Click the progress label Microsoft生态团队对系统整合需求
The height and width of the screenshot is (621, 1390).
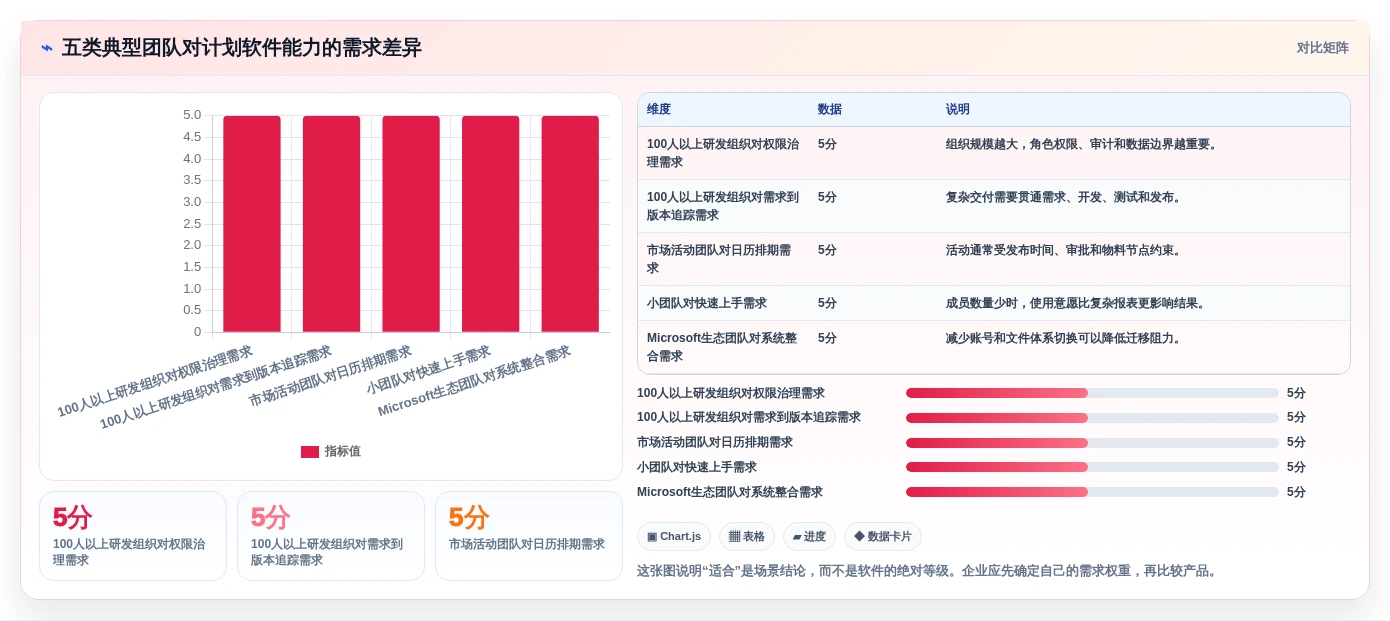pos(730,492)
